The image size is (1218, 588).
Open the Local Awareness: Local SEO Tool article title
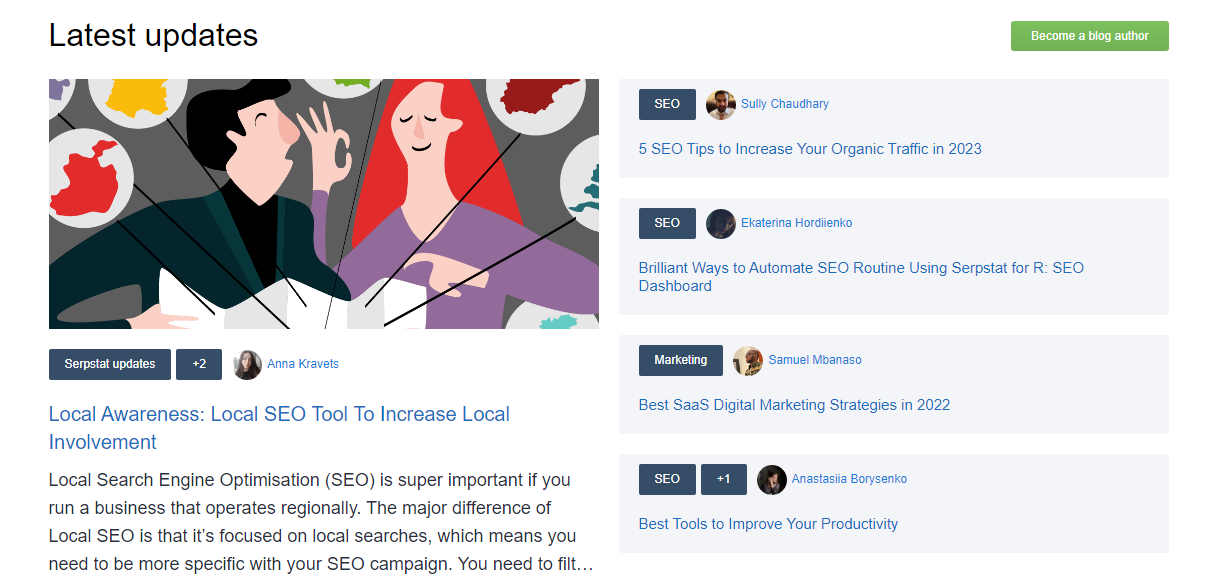pyautogui.click(x=279, y=428)
